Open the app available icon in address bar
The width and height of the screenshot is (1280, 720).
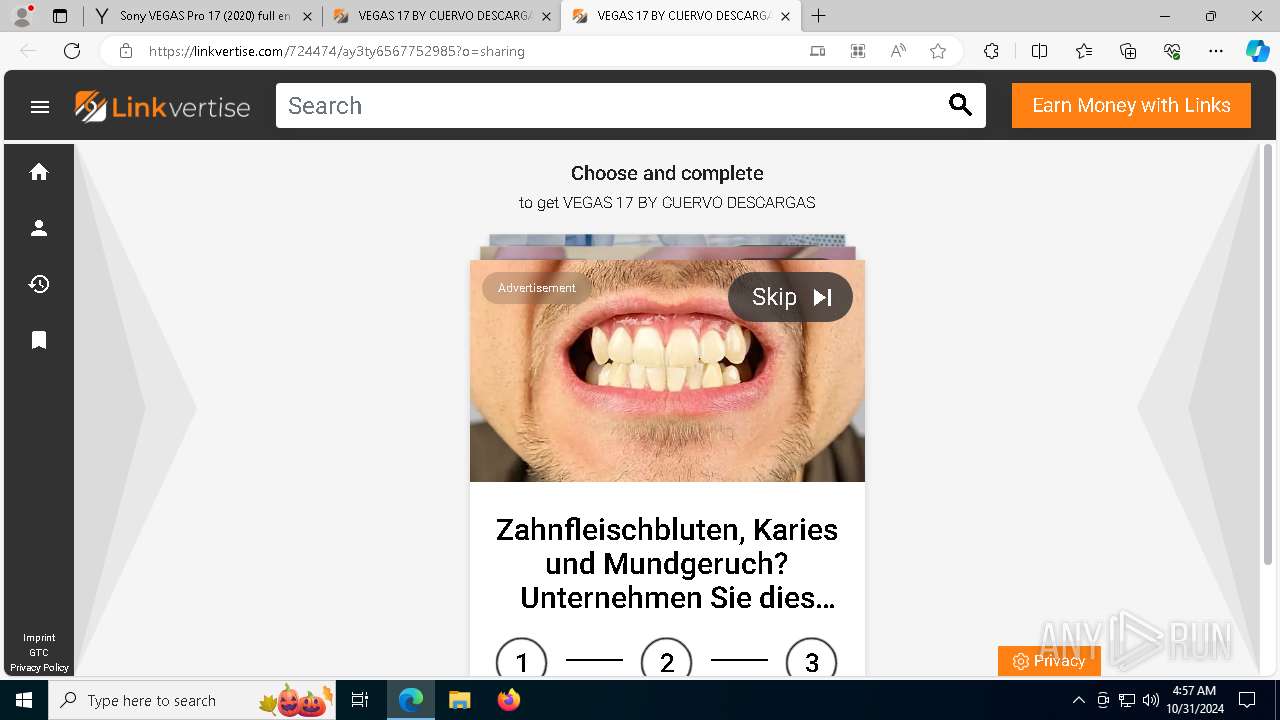(x=818, y=51)
